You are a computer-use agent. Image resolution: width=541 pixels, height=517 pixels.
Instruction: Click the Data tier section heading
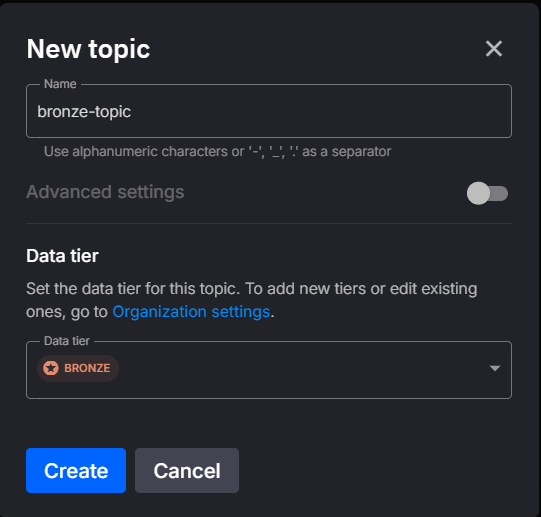[x=62, y=256]
